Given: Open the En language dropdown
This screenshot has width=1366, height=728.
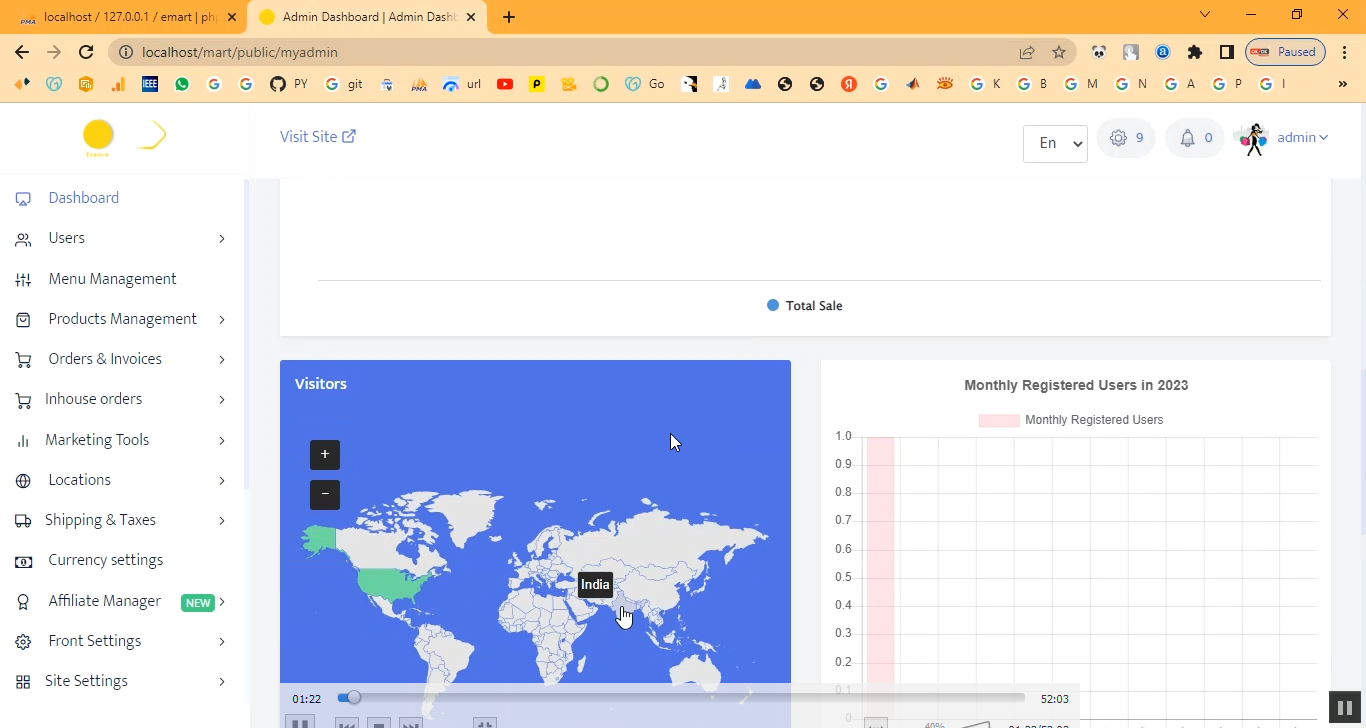Looking at the screenshot, I should coord(1055,143).
